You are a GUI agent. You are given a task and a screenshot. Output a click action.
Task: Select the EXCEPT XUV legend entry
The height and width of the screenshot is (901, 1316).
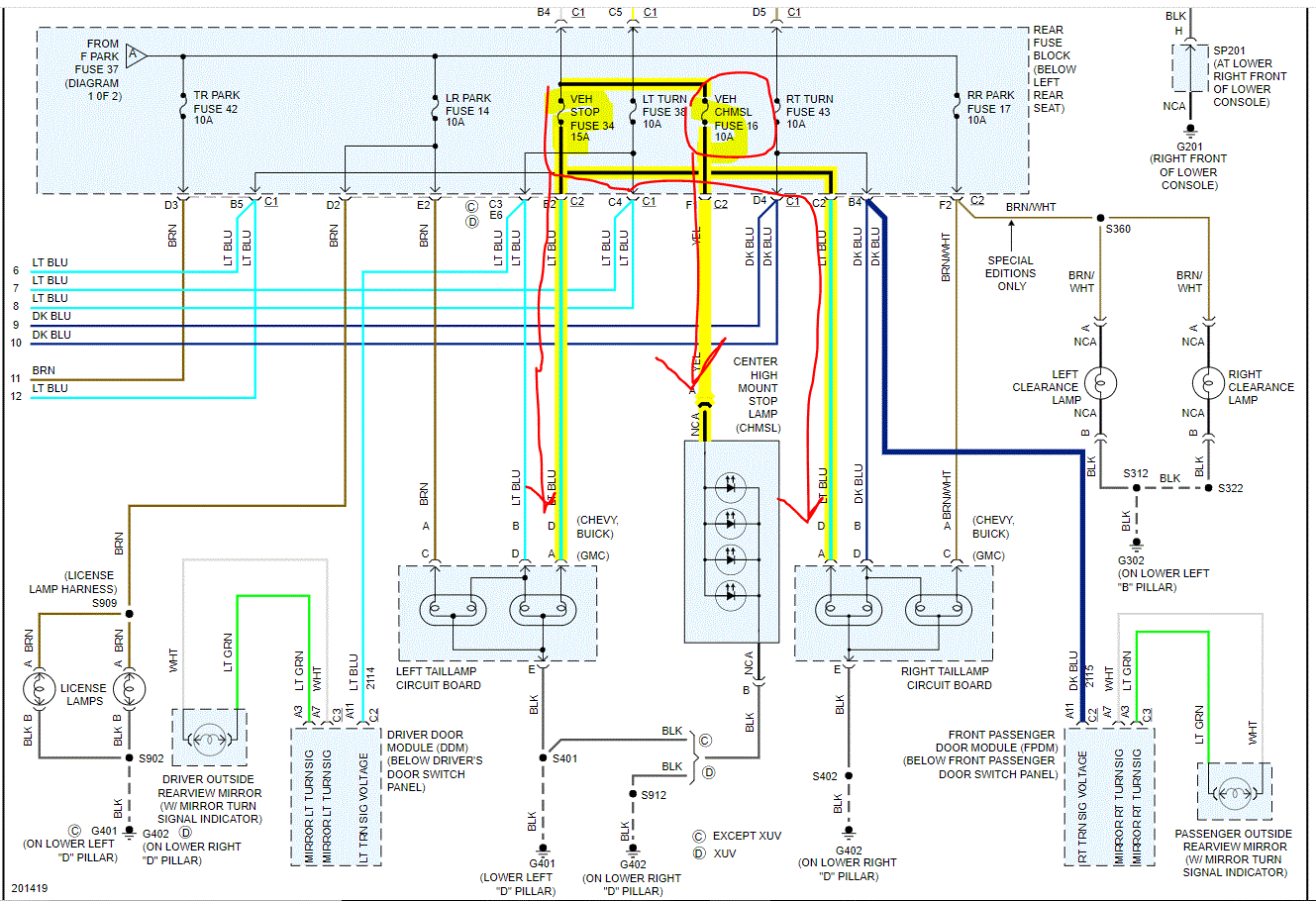(737, 836)
